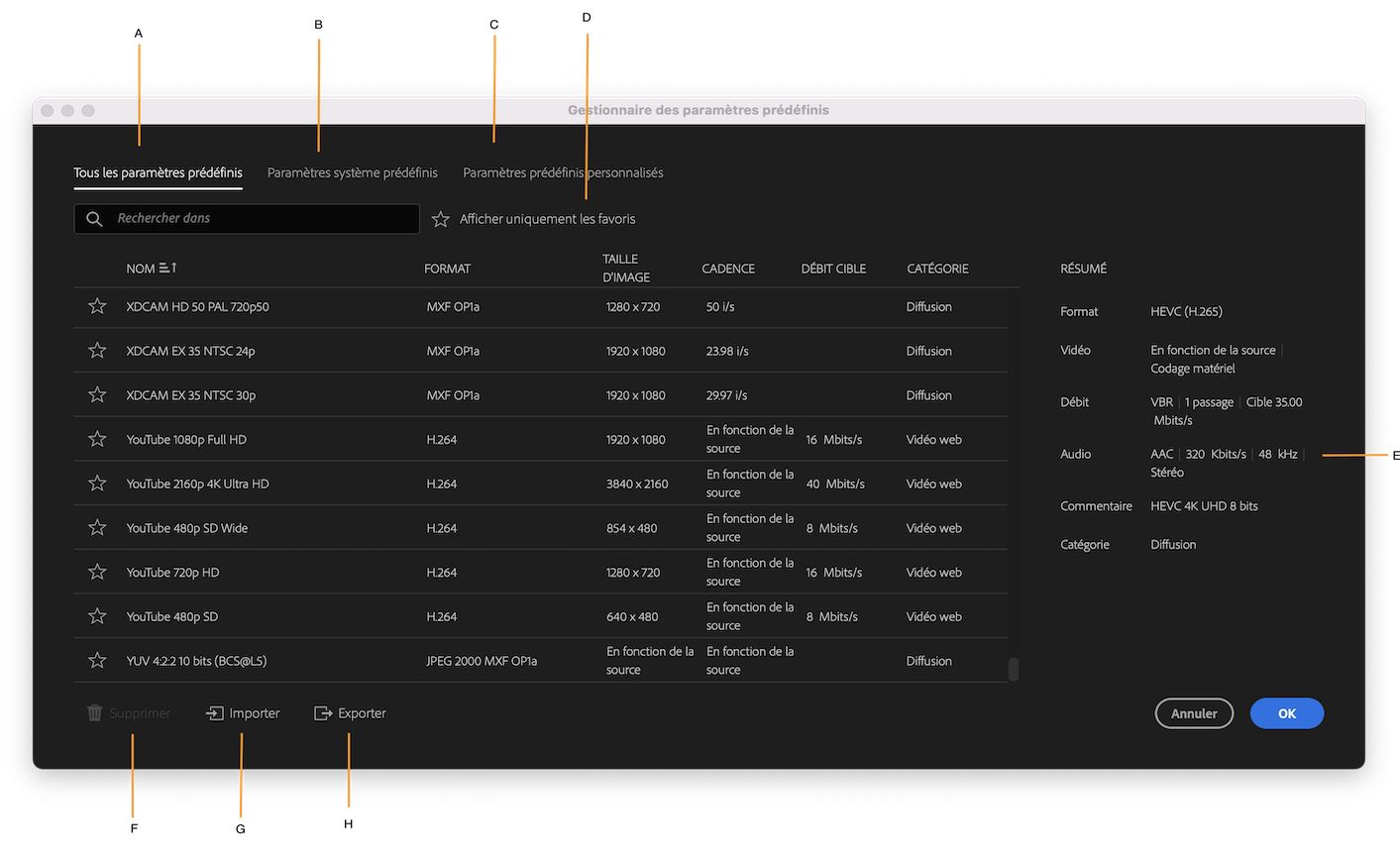Select YouTube 480p SD preset name
The height and width of the screenshot is (863, 1400).
click(x=172, y=616)
